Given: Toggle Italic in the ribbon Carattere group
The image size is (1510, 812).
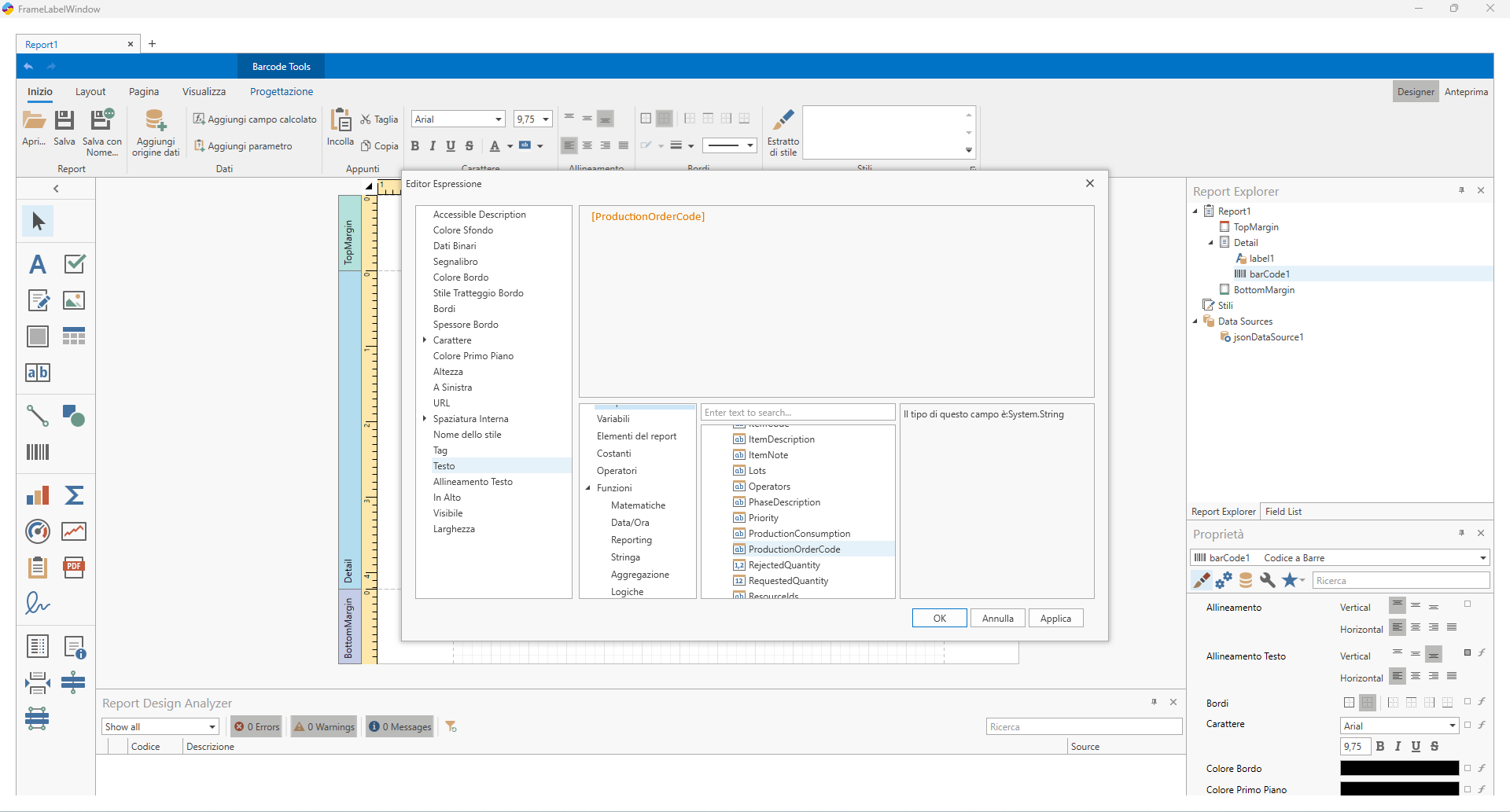Looking at the screenshot, I should click(433, 145).
